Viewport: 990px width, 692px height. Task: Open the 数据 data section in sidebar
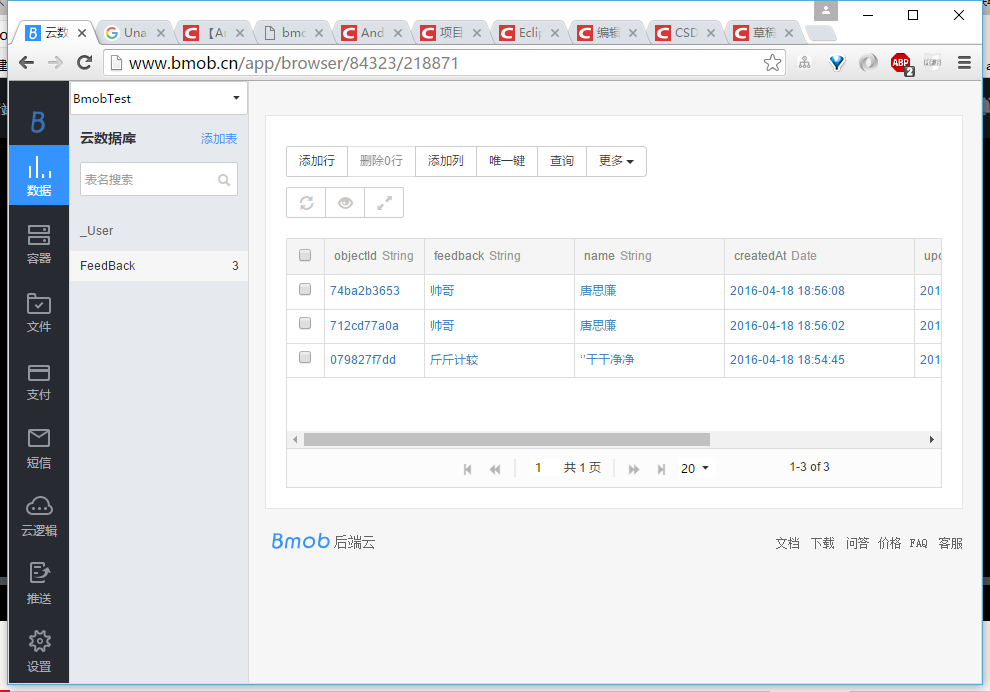click(x=39, y=175)
